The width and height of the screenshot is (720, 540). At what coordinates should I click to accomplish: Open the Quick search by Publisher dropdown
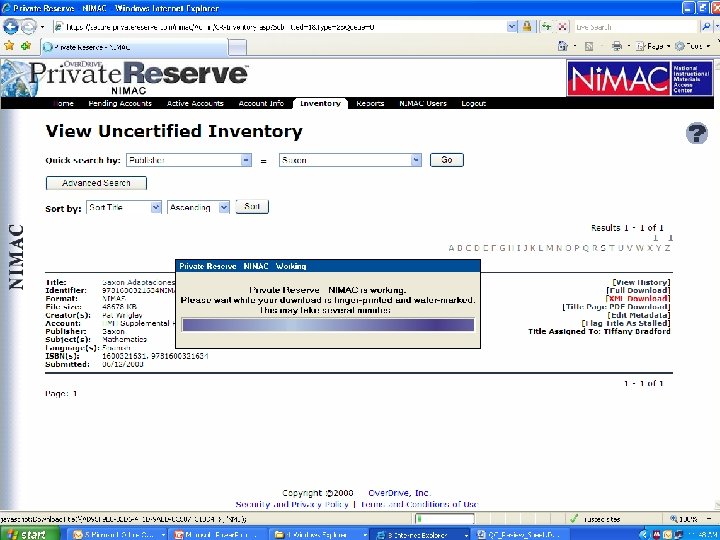pos(189,160)
